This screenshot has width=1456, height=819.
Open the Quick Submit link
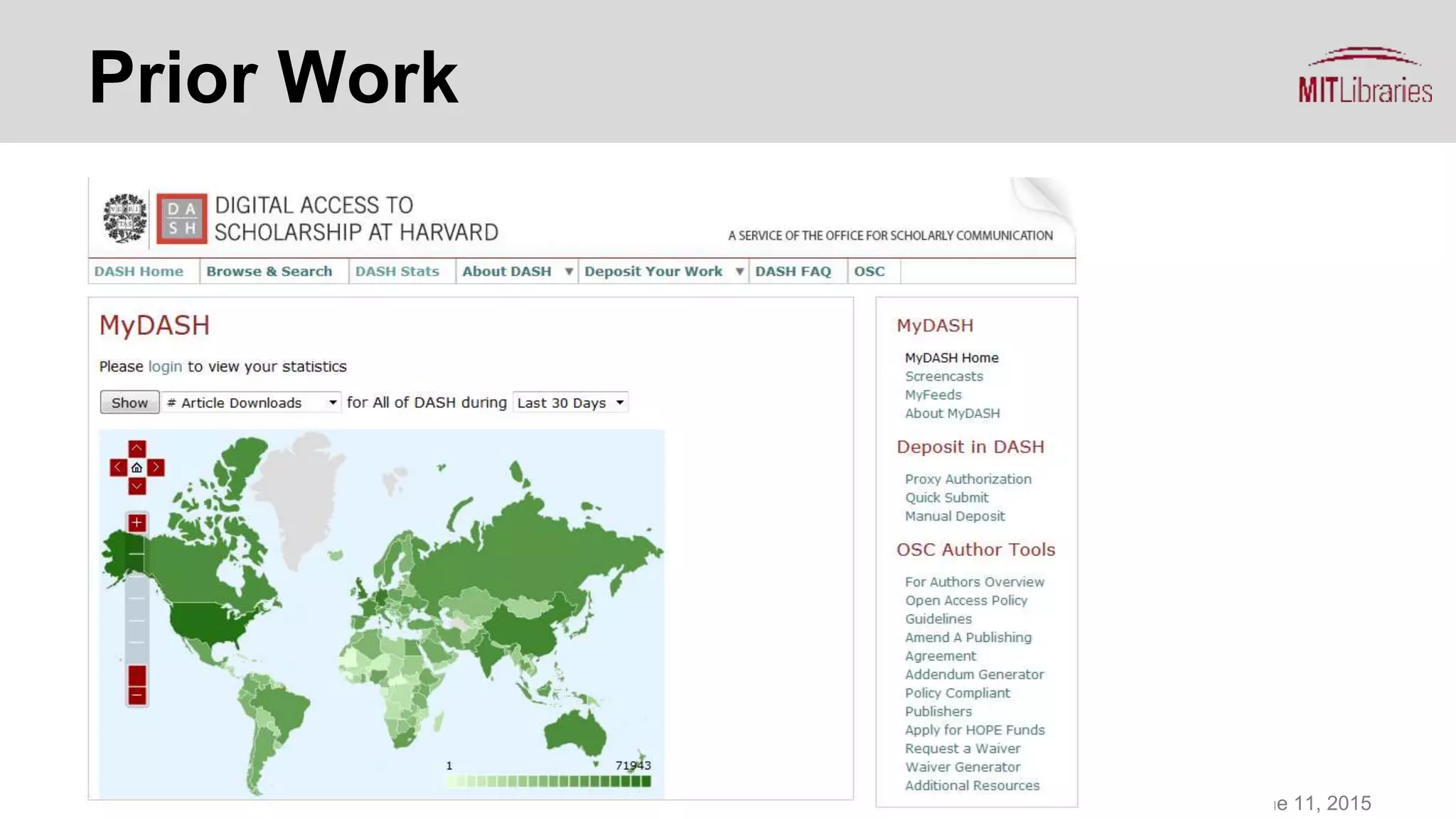(x=946, y=498)
